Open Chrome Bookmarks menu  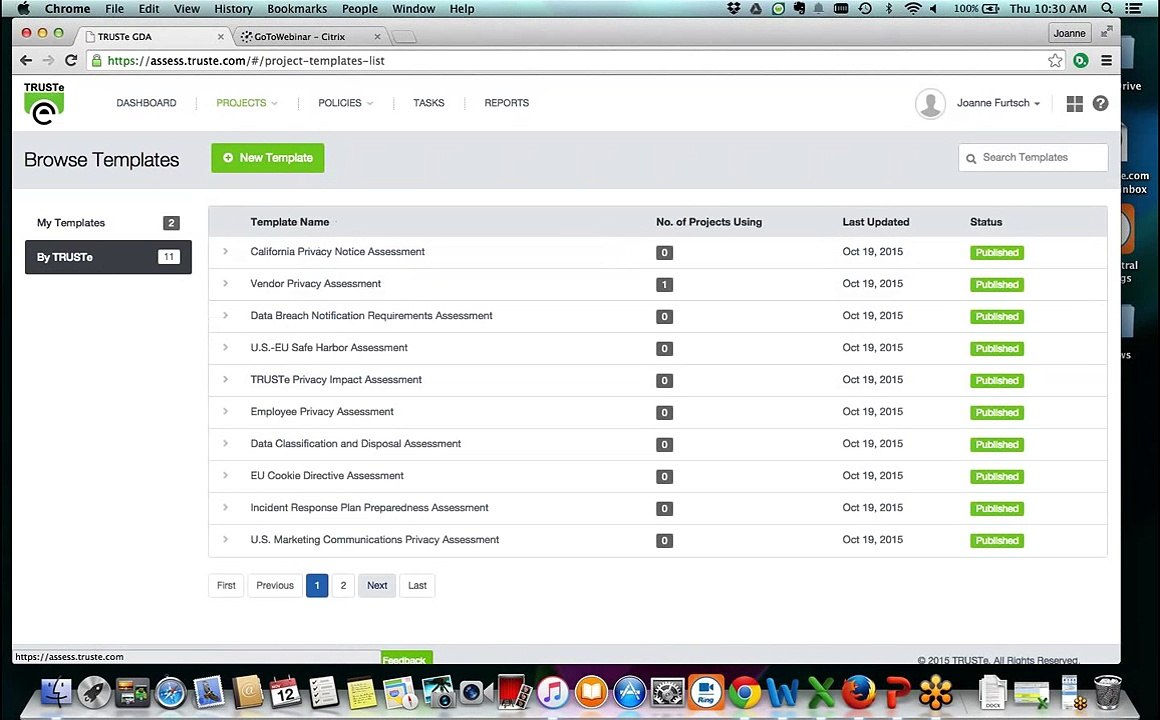point(297,9)
